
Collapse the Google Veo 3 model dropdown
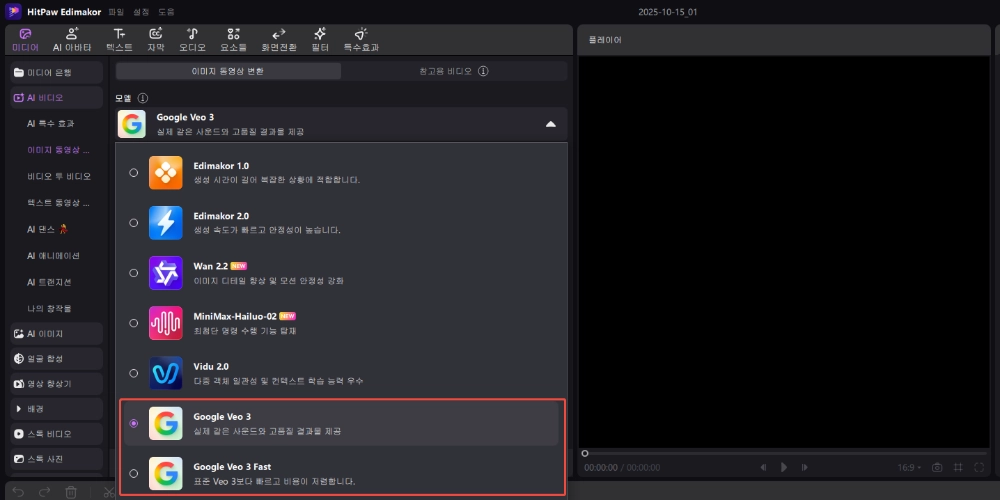[550, 124]
